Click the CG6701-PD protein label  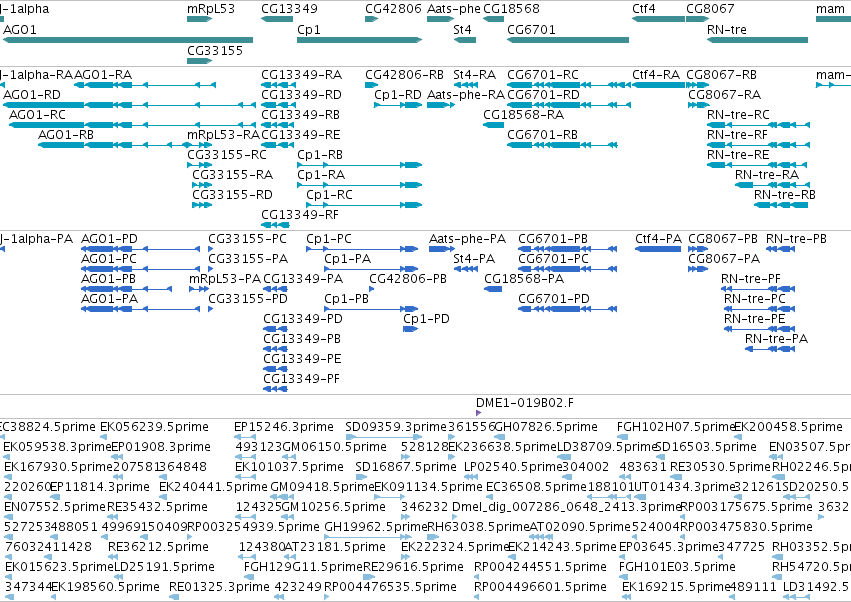coord(554,299)
